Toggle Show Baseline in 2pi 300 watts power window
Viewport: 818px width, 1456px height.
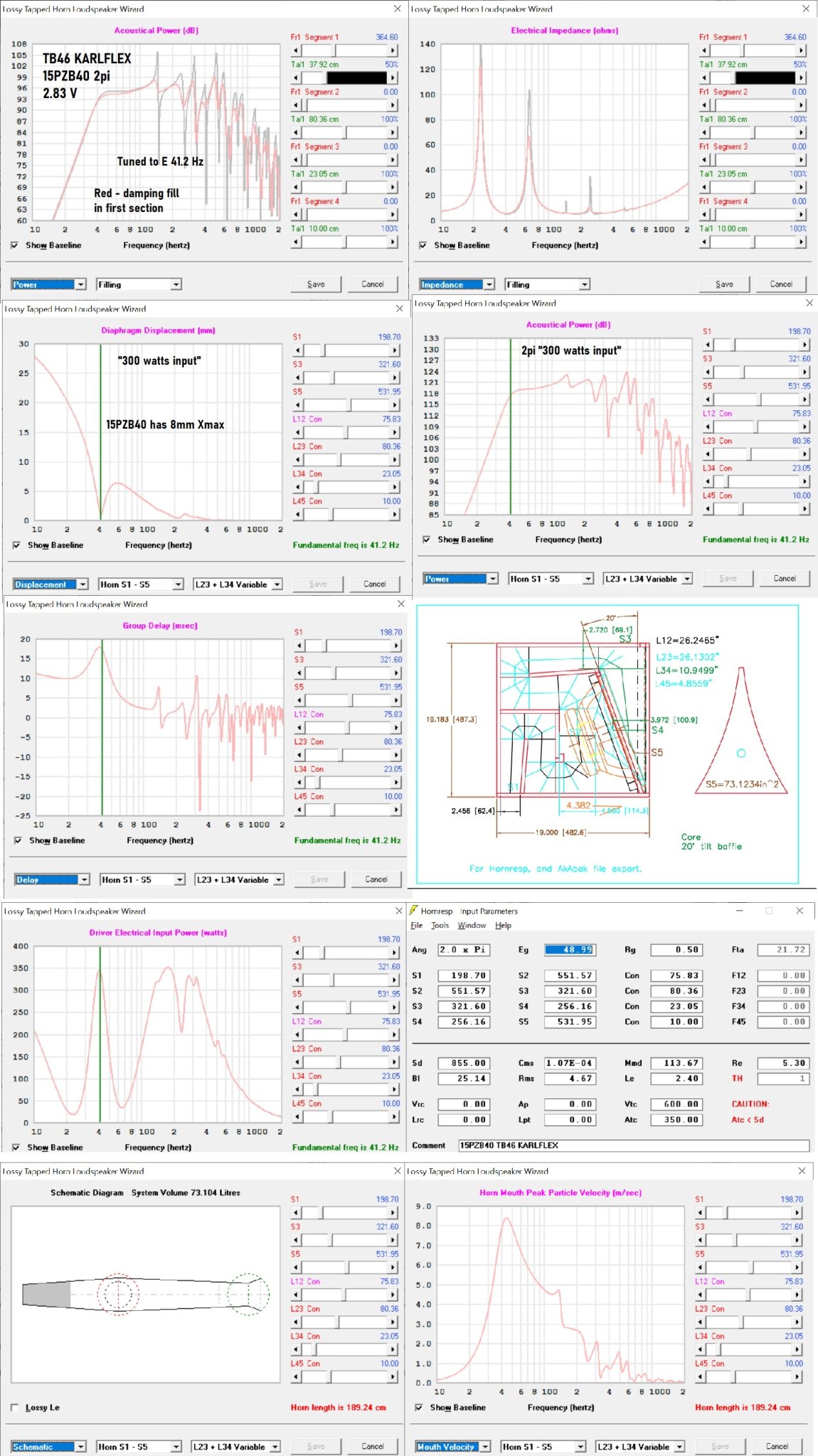tap(427, 540)
